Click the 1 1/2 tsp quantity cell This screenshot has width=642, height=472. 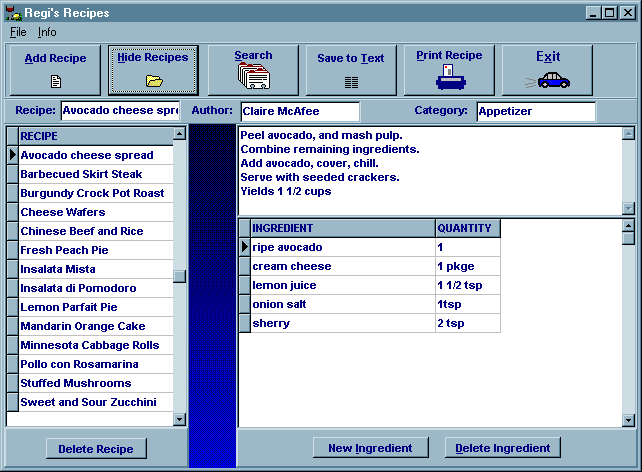pyautogui.click(x=468, y=285)
